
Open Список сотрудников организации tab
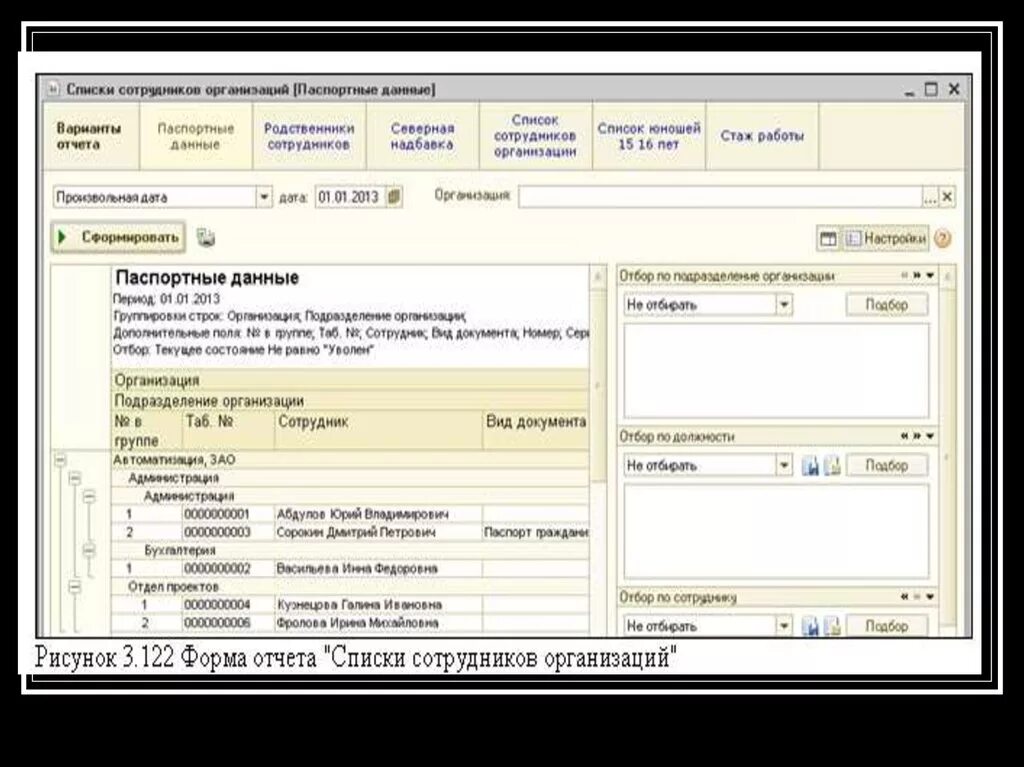(x=536, y=137)
